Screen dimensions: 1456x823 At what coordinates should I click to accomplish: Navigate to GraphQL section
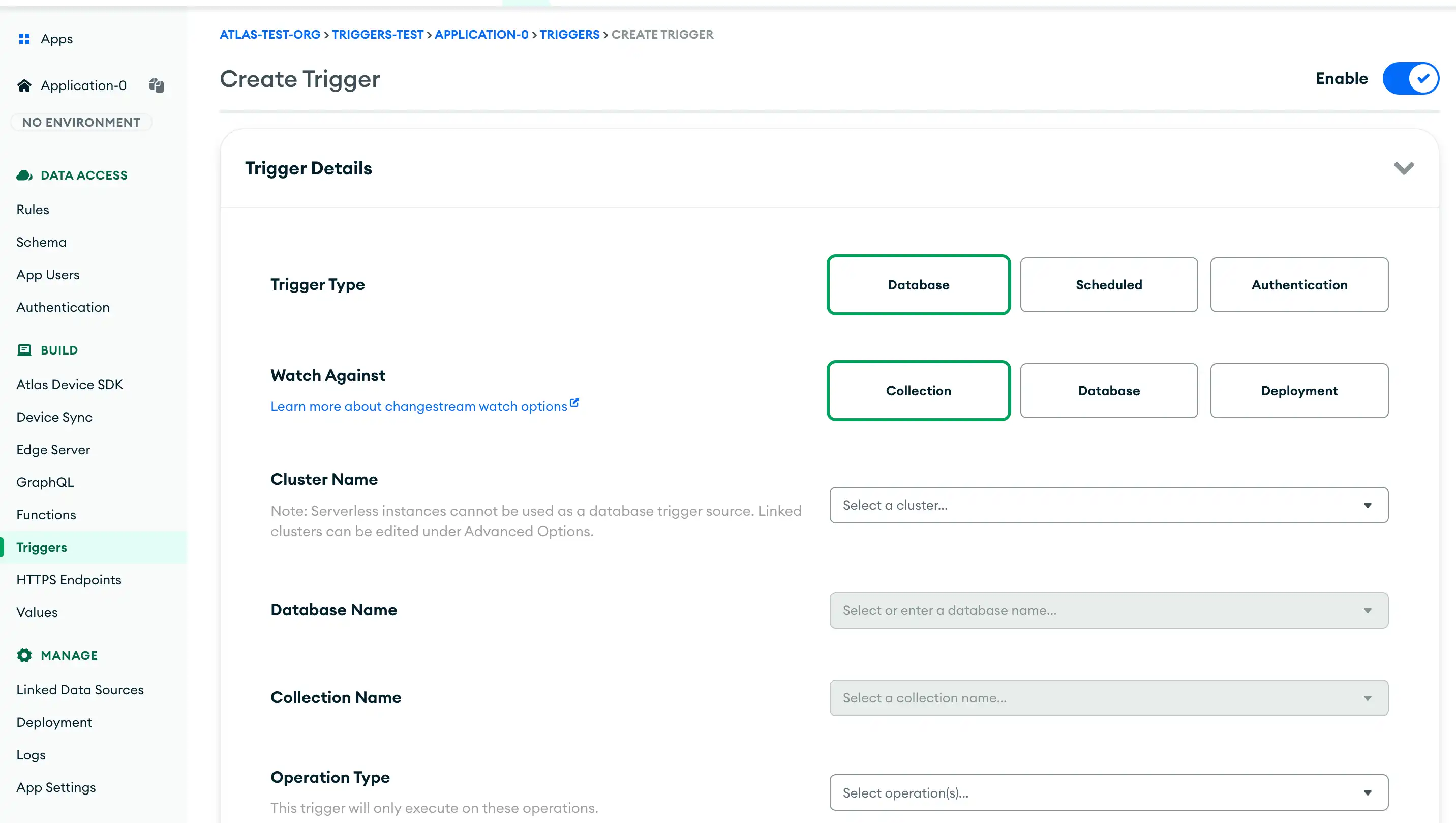[x=45, y=482]
